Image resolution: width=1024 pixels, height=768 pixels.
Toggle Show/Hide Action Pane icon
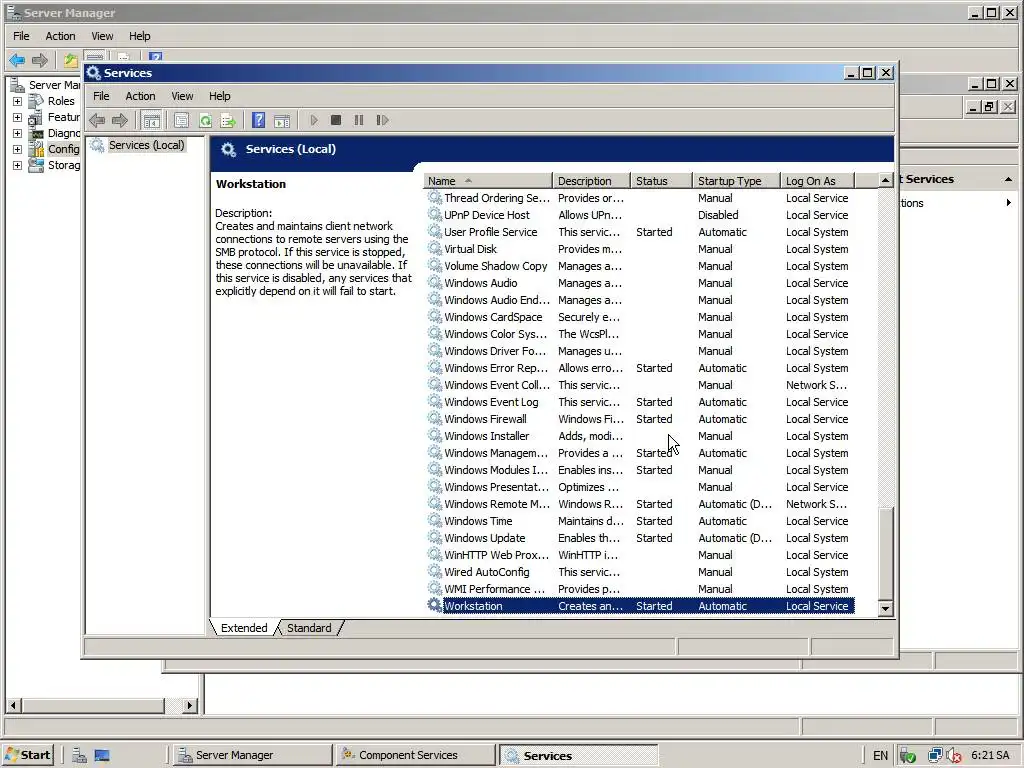[x=282, y=120]
